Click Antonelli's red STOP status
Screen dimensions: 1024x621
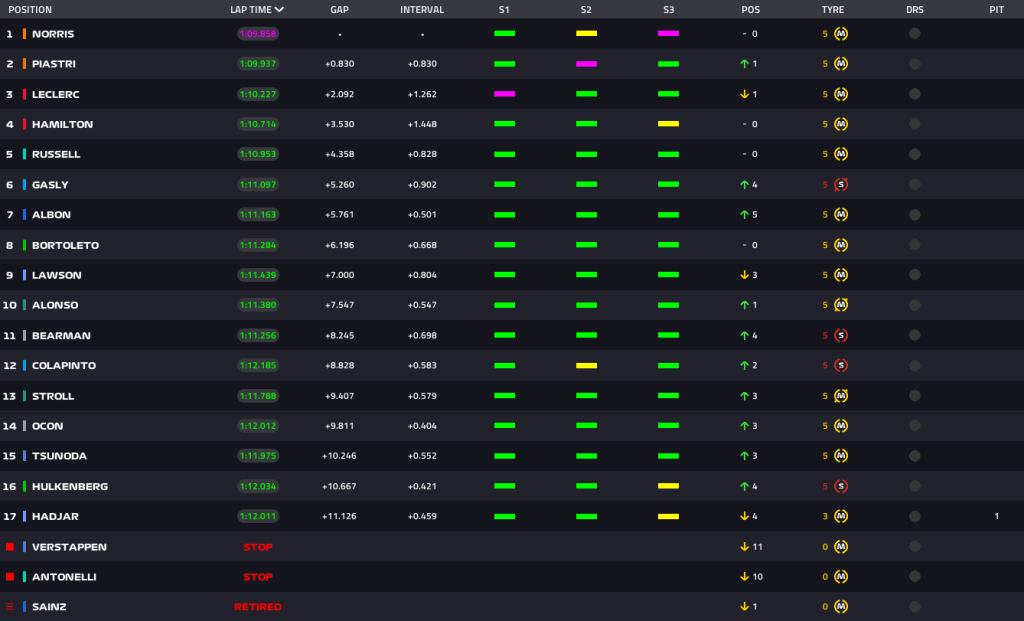tap(258, 577)
